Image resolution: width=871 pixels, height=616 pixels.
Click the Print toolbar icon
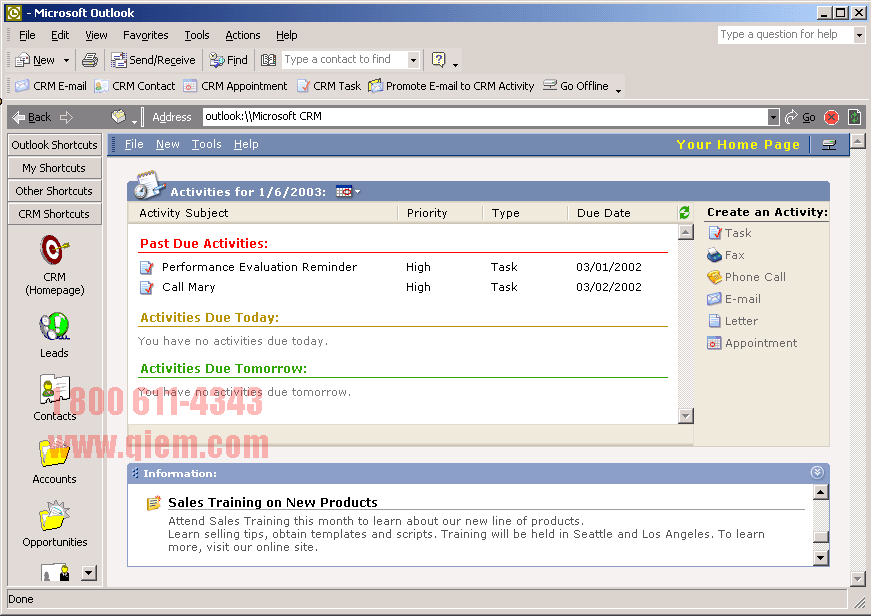click(89, 60)
